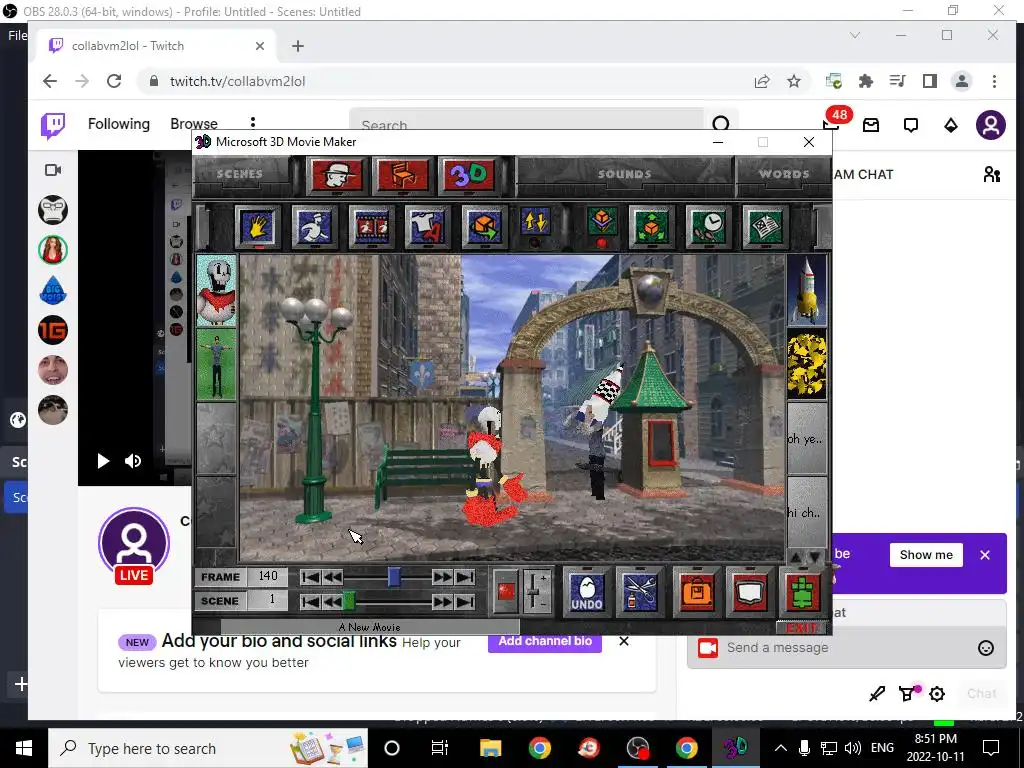The height and width of the screenshot is (768, 1024).
Task: Select the yellow hand positioning tool
Action: 258,227
